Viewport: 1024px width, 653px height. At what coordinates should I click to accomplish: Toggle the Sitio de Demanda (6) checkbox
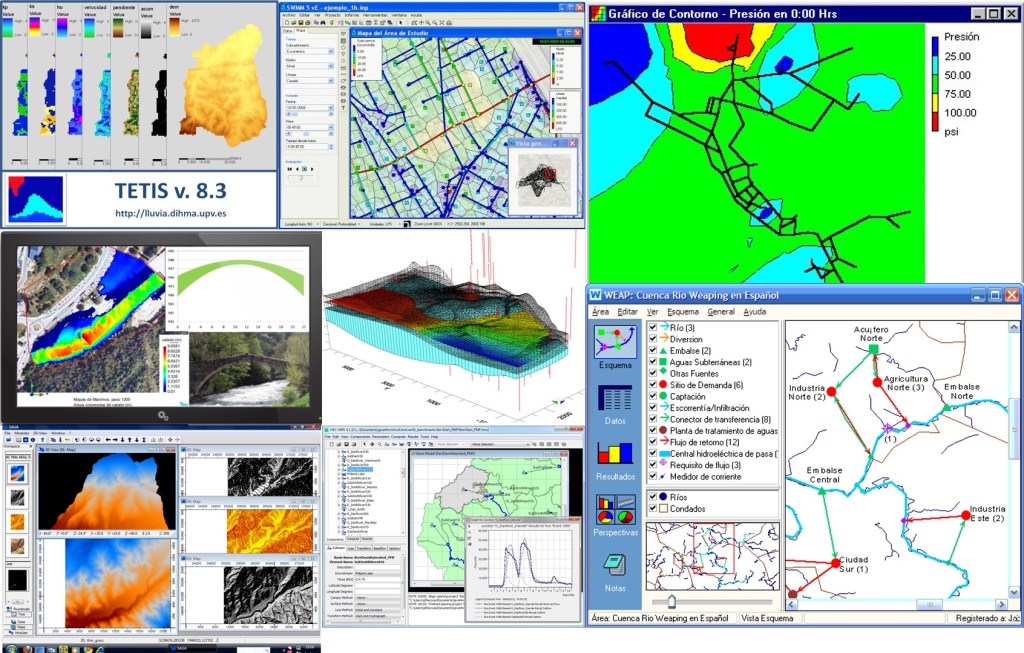coord(653,385)
